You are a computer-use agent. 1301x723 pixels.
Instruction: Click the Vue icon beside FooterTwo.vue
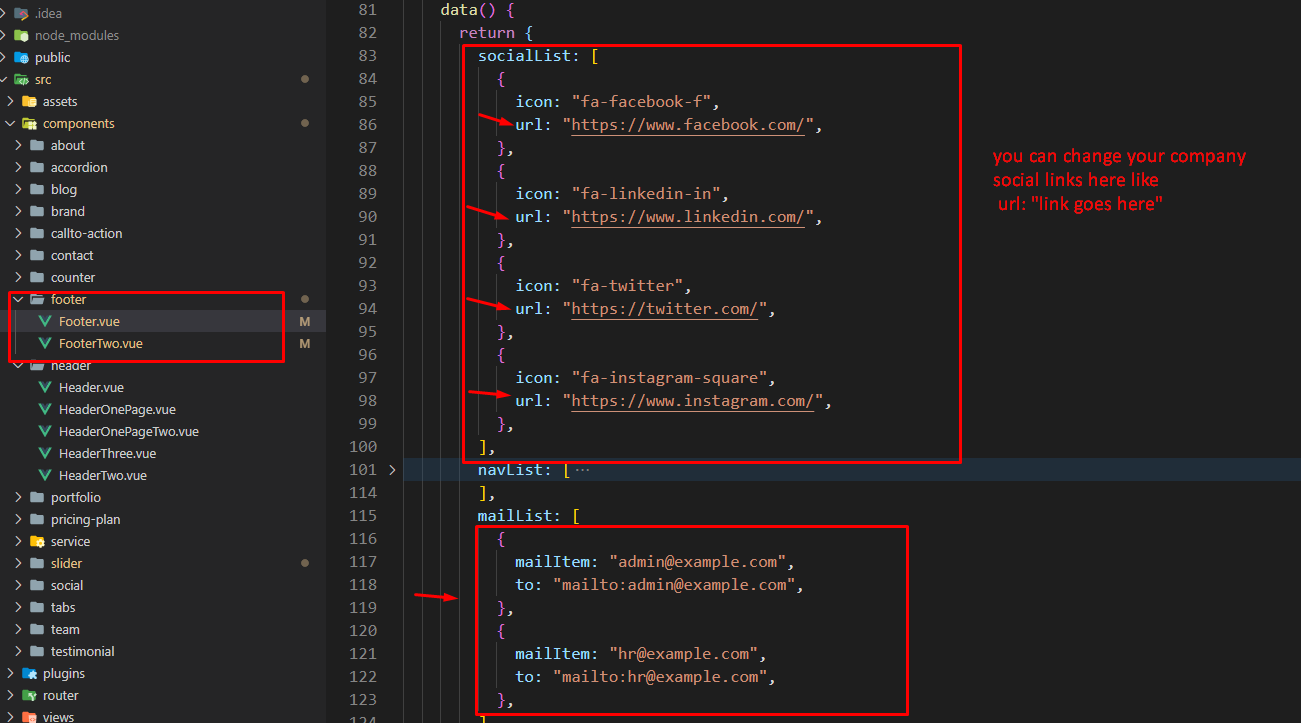tap(44, 343)
